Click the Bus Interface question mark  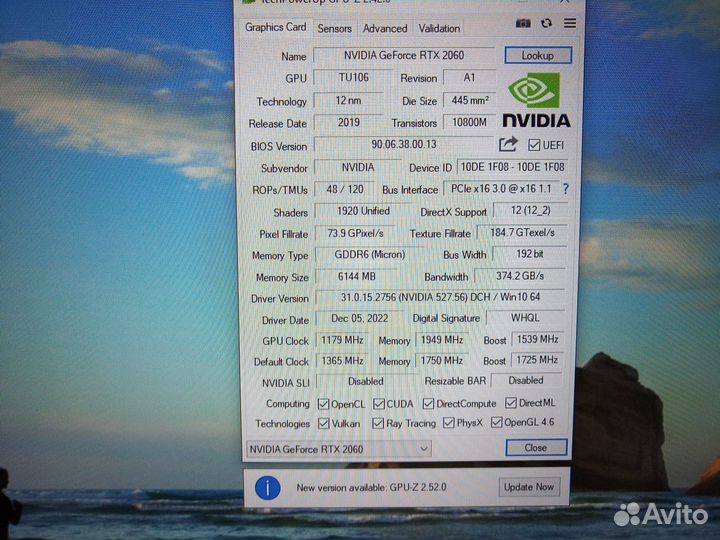point(565,189)
